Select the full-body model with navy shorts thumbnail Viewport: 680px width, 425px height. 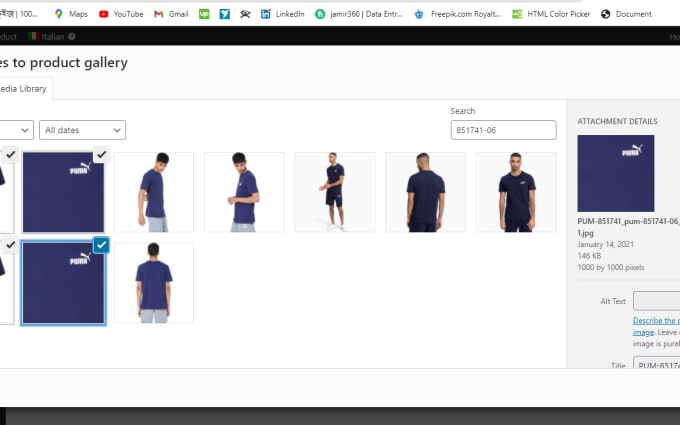point(335,193)
